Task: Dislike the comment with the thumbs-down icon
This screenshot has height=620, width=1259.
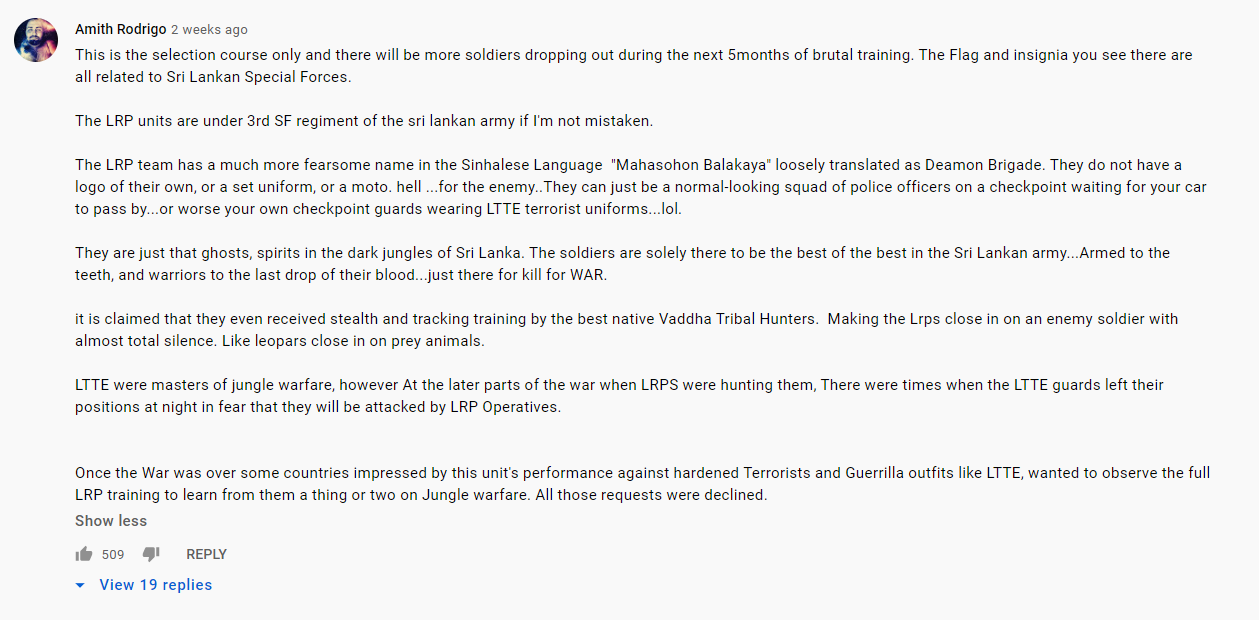Action: click(151, 554)
